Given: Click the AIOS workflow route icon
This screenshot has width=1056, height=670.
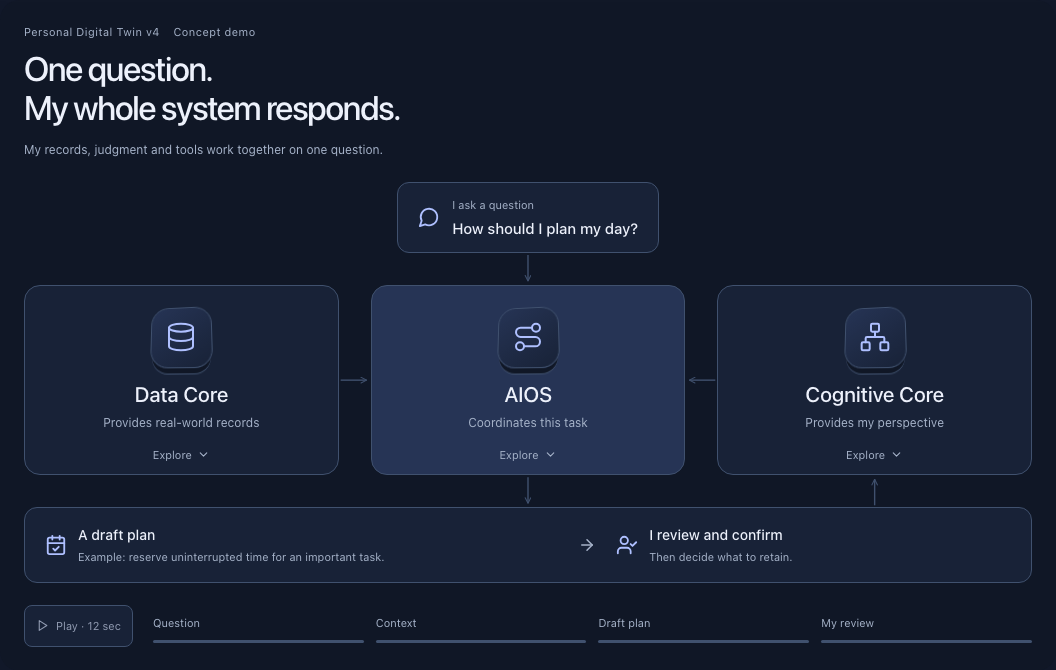Looking at the screenshot, I should pos(528,337).
